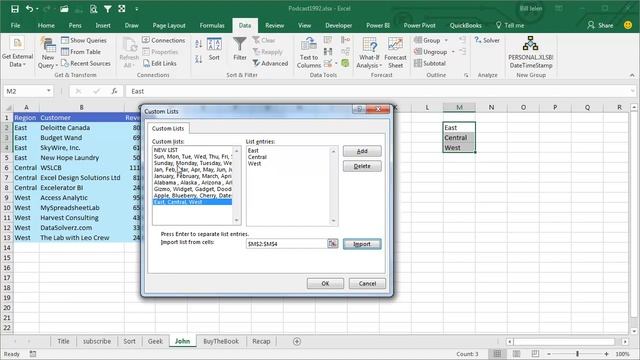640x360 pixels.
Task: Open the Group dropdown in Outline
Action: point(431,40)
